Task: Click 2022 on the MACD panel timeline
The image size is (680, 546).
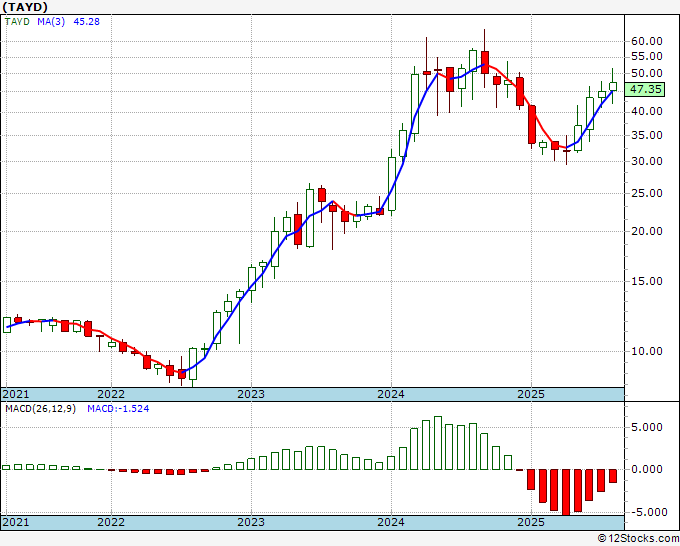Action: click(111, 522)
